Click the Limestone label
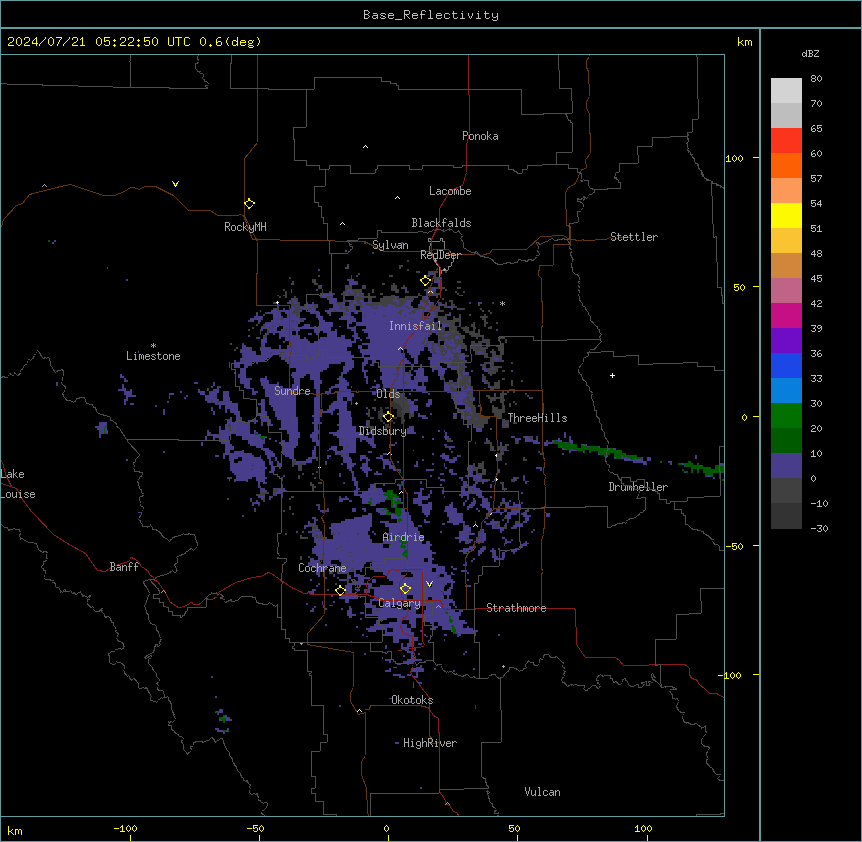The height and width of the screenshot is (842, 862). [x=153, y=356]
